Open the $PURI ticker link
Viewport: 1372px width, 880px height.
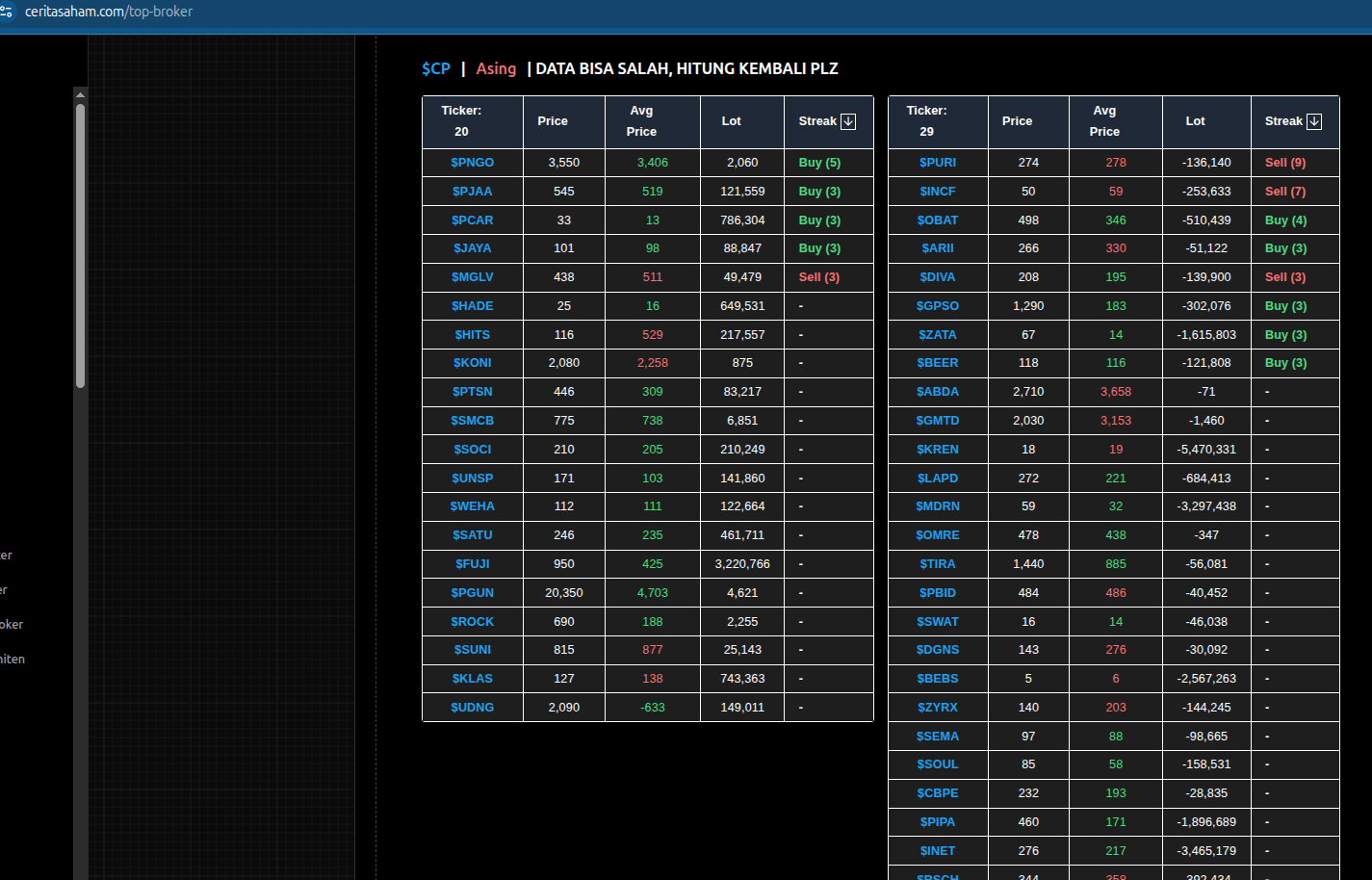pos(938,163)
